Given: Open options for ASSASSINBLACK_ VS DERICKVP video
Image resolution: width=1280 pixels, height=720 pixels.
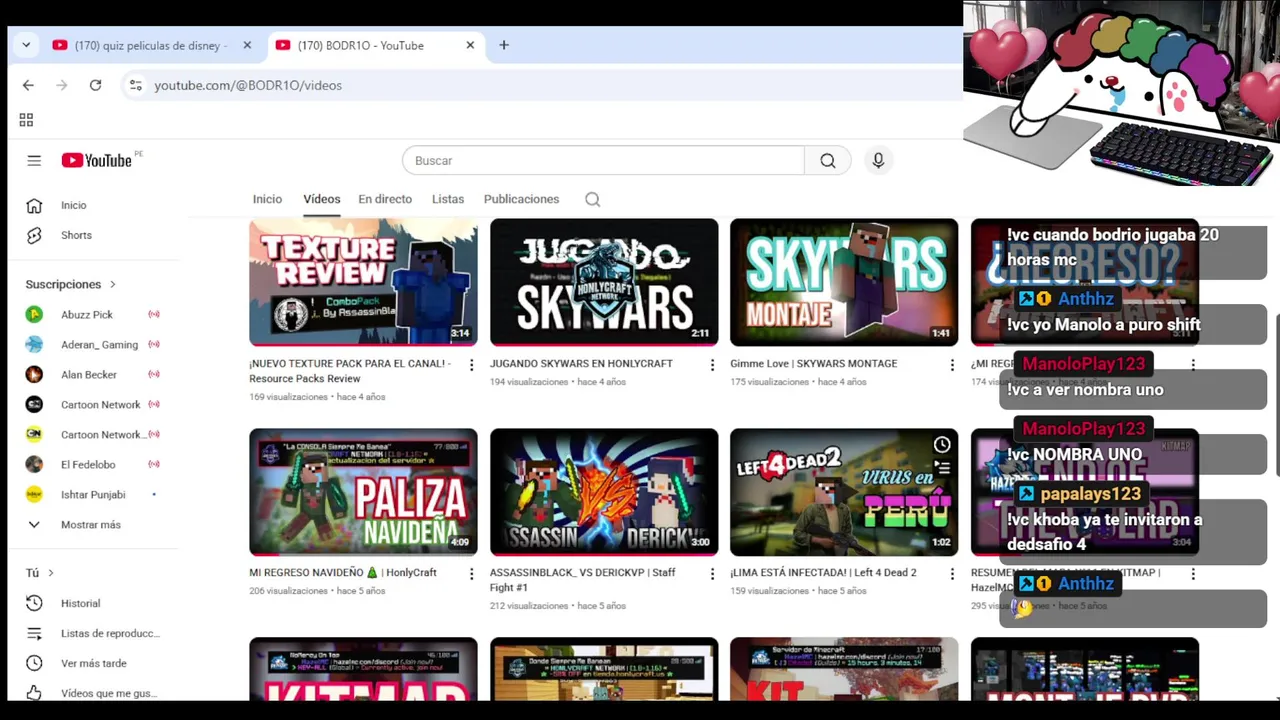Looking at the screenshot, I should 712,574.
